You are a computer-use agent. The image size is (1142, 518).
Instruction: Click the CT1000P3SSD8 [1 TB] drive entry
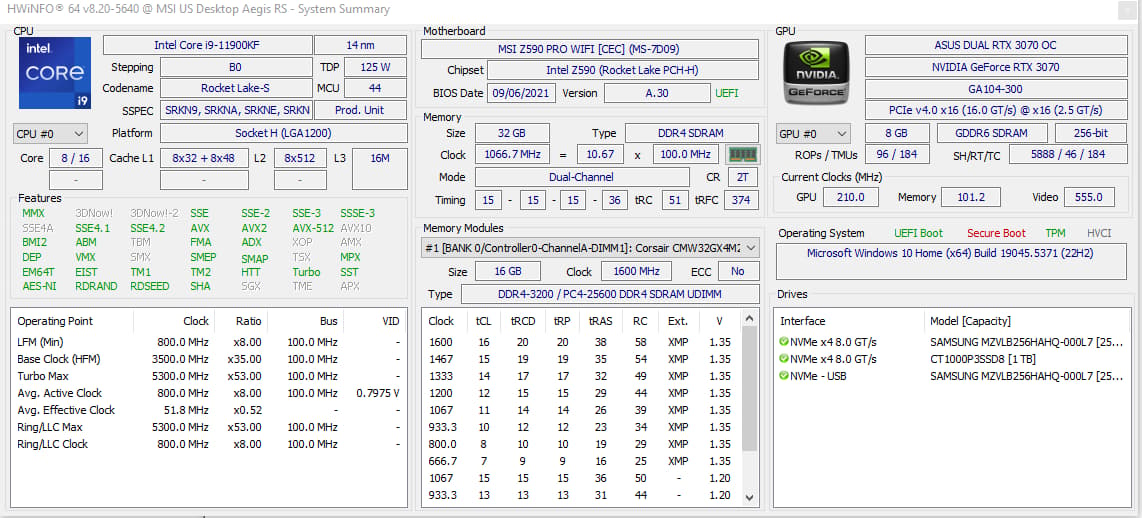click(x=982, y=359)
